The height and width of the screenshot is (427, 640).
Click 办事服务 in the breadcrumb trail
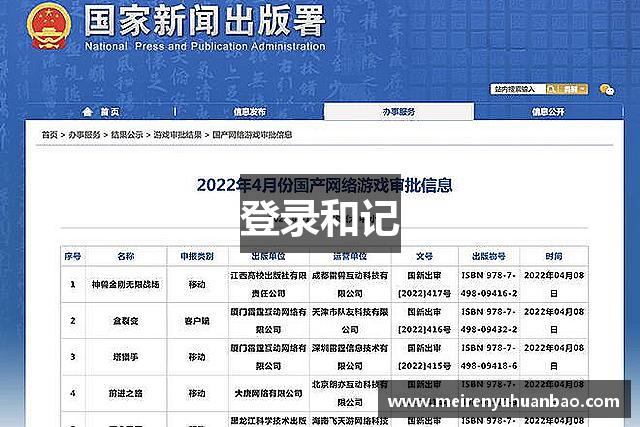[84, 135]
